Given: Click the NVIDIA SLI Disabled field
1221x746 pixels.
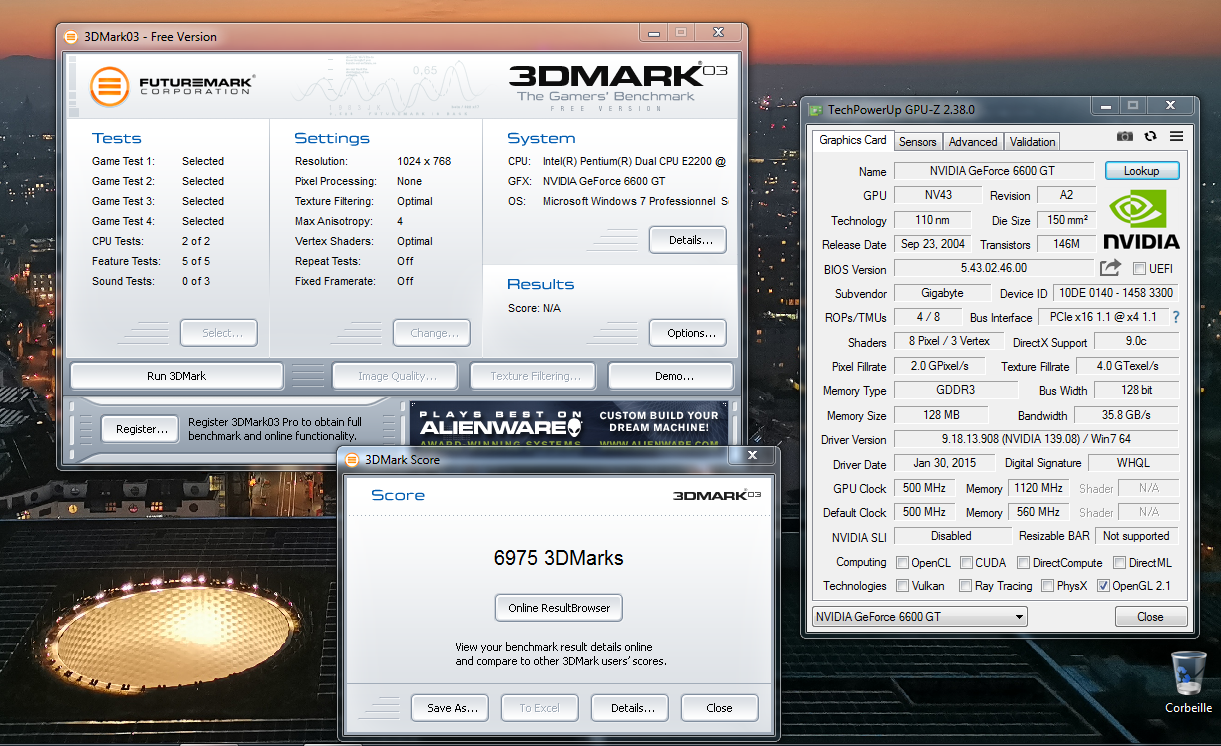Looking at the screenshot, I should tap(951, 536).
